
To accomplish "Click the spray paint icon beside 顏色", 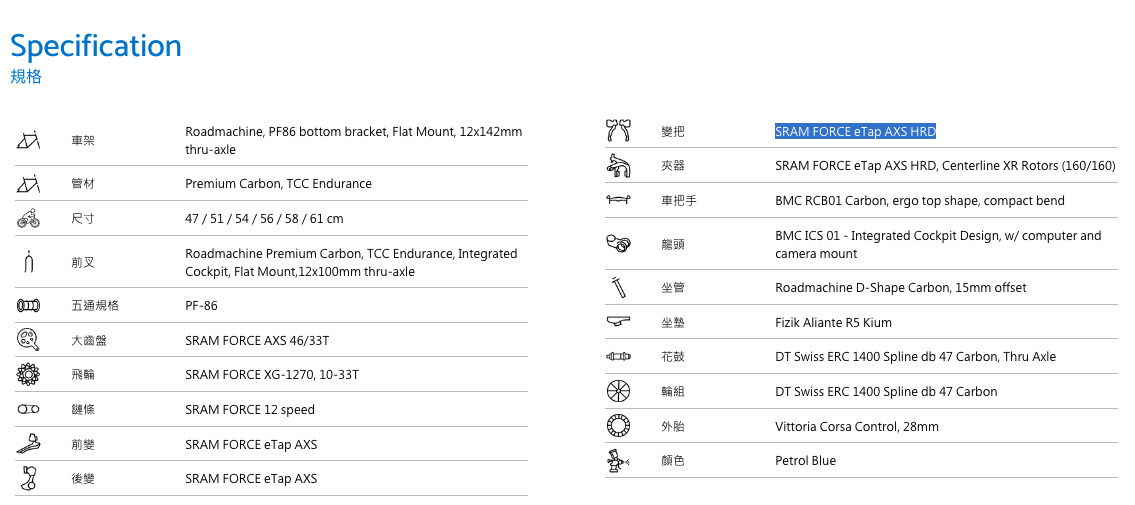I will (x=618, y=461).
